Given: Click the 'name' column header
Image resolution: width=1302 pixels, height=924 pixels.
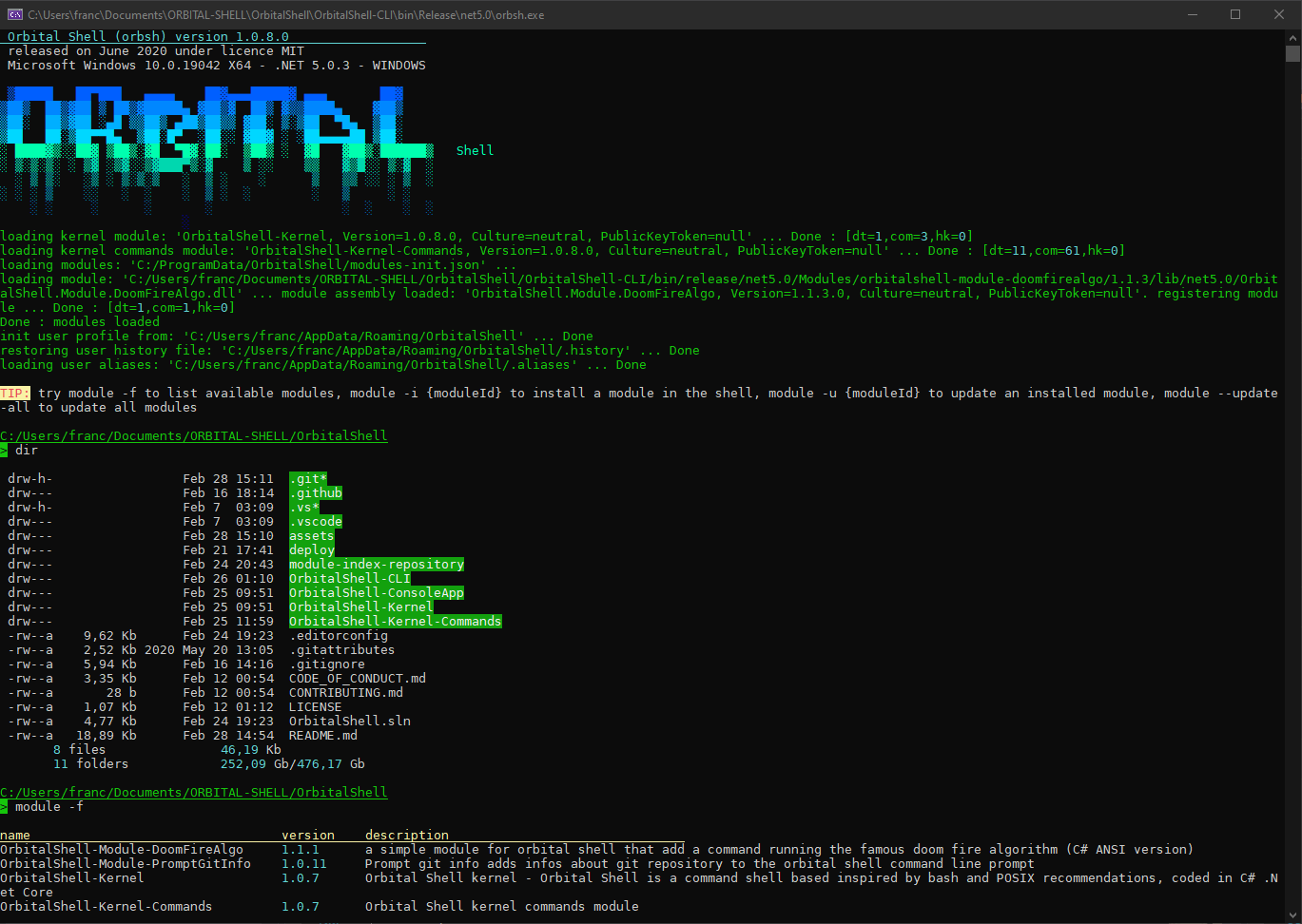Looking at the screenshot, I should click(x=15, y=835).
